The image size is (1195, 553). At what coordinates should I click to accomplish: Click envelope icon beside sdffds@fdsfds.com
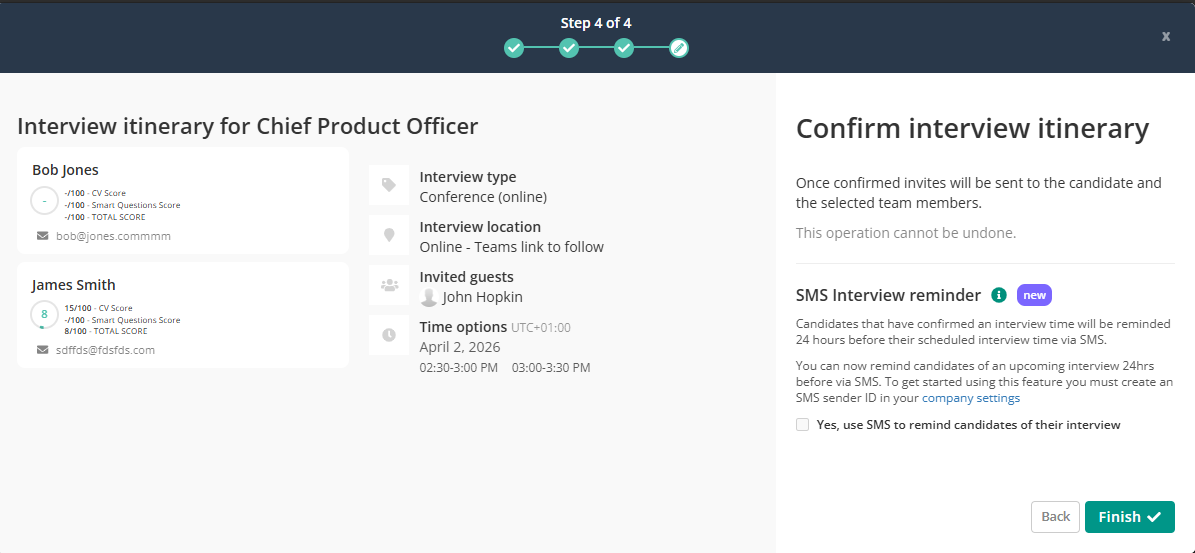42,350
